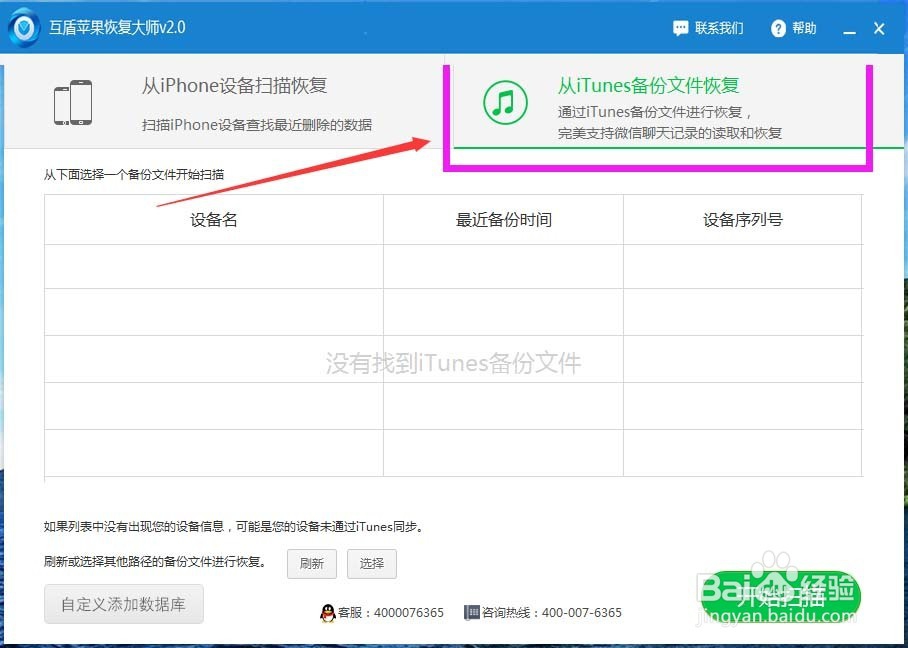Click the 选择 button

[372, 563]
